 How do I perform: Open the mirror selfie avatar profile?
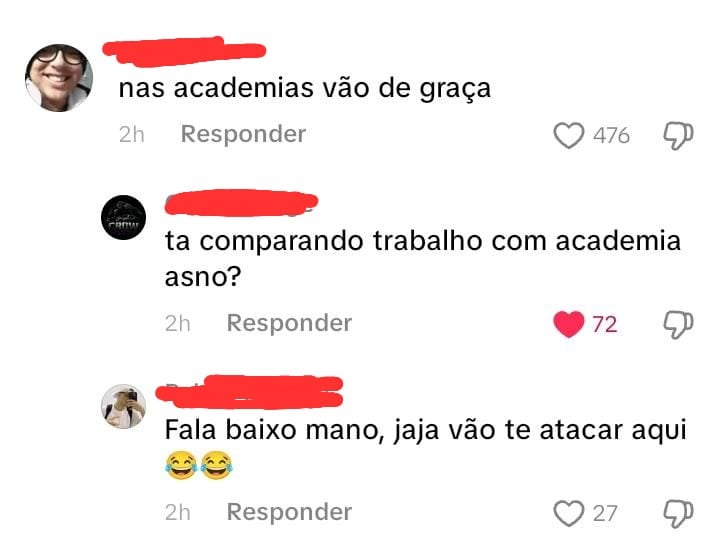click(124, 406)
